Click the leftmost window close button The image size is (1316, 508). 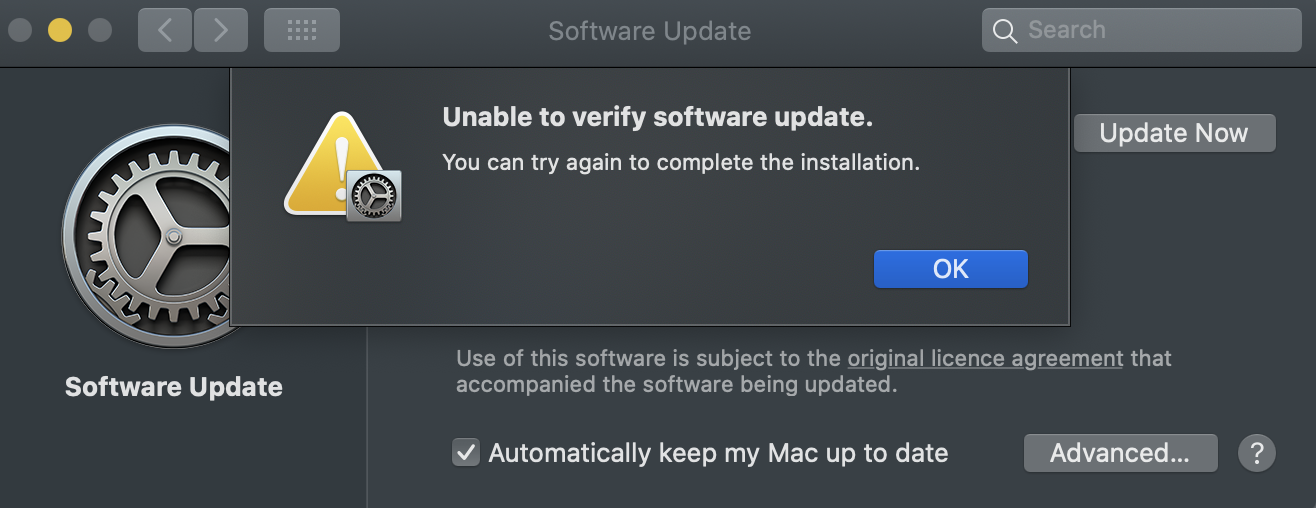coord(20,31)
